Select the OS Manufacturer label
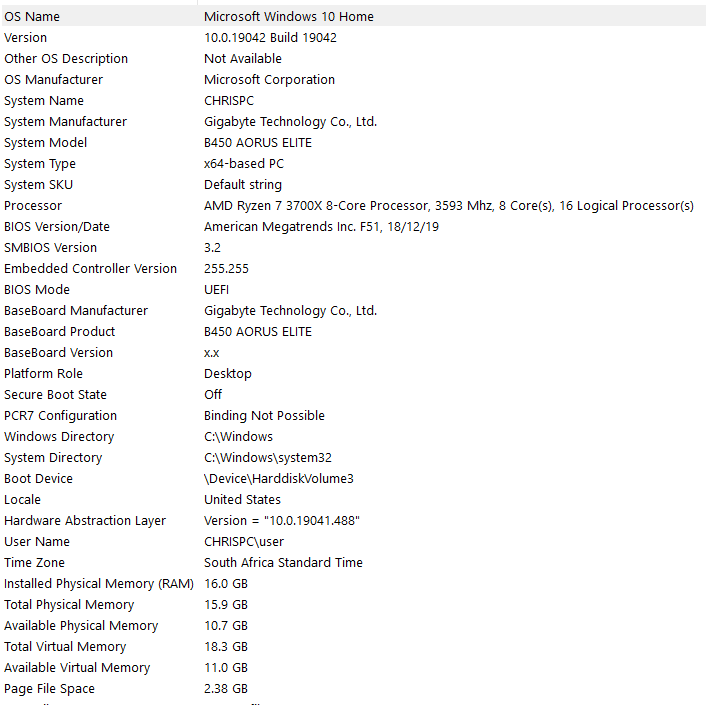This screenshot has height=705, width=706. [54, 80]
